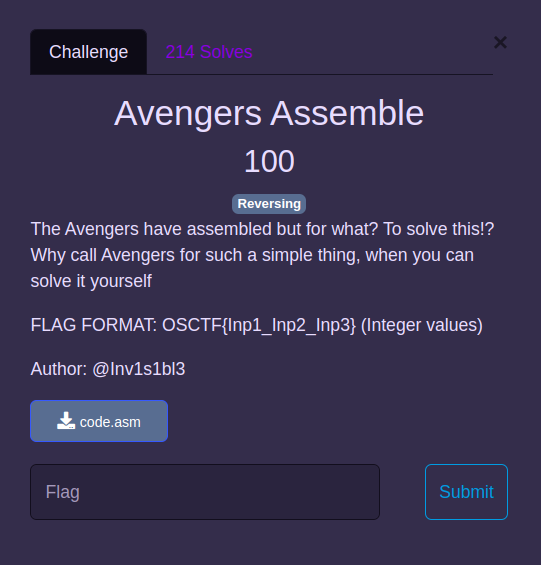541x565 pixels.
Task: Click the 'Author:' label
Action: (x=59, y=369)
